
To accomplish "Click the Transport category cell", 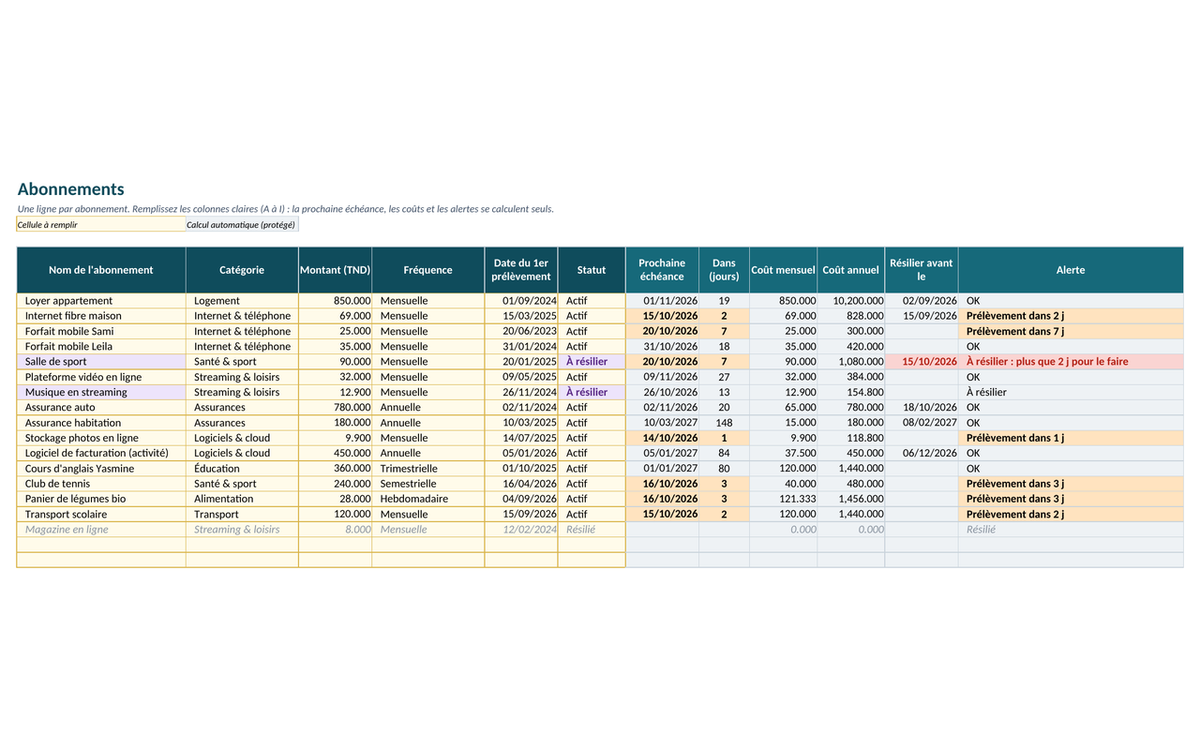I will (x=242, y=514).
